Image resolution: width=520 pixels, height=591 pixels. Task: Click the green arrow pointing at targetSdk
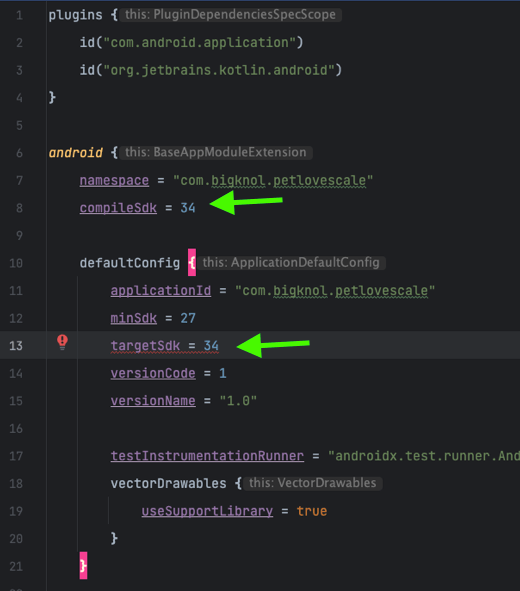tap(273, 345)
